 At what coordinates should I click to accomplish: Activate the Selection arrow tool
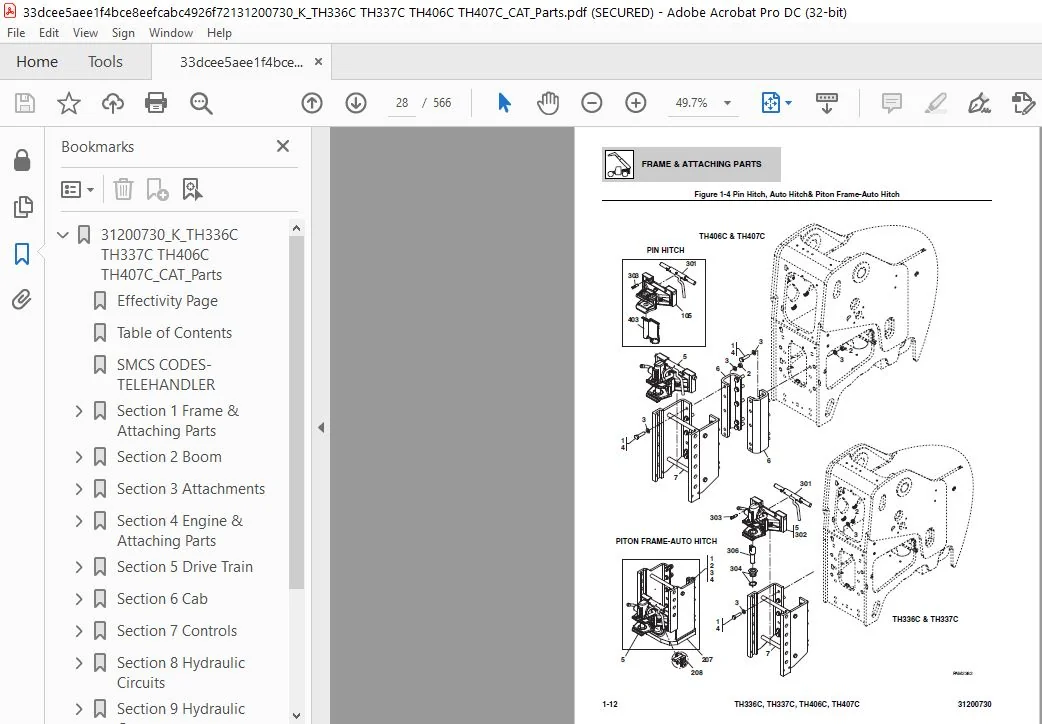[504, 103]
